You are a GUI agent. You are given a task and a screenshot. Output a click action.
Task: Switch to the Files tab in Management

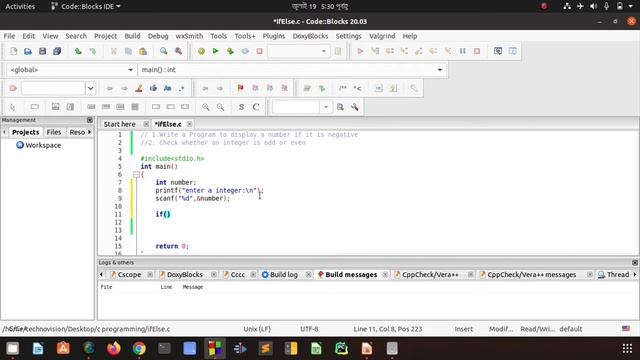coord(53,132)
